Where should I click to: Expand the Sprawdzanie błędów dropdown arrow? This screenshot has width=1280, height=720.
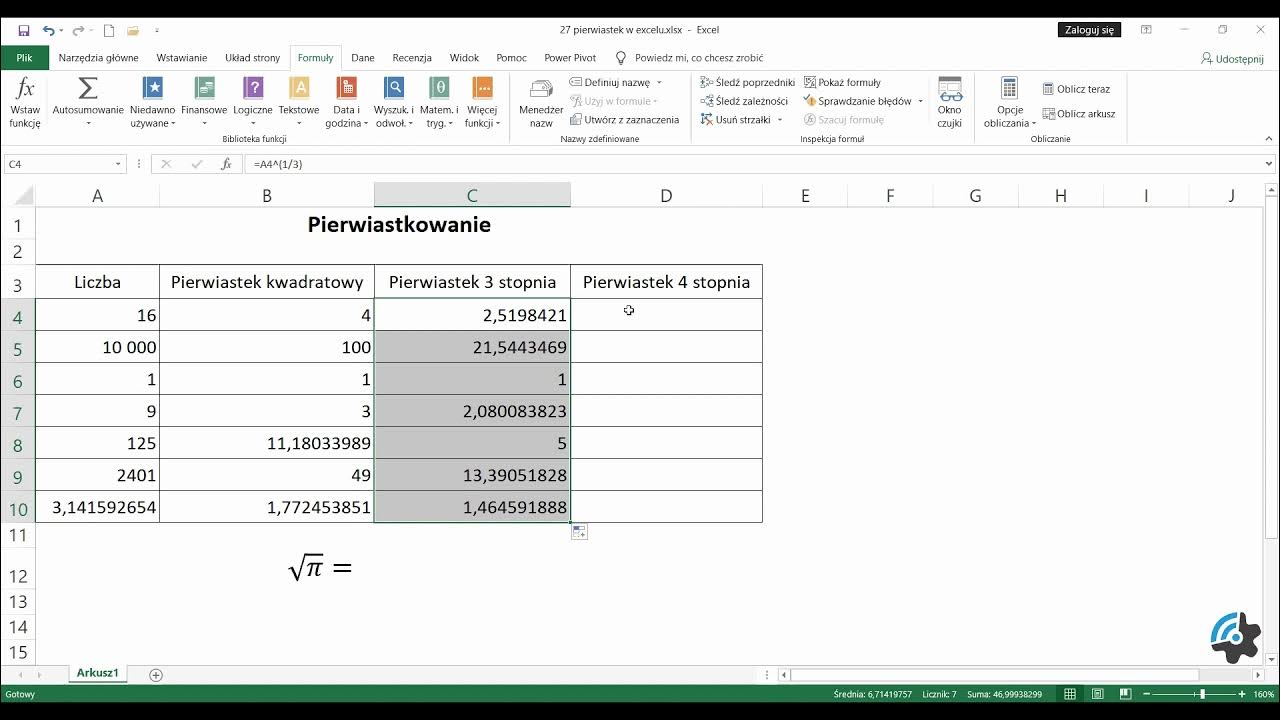pos(920,101)
